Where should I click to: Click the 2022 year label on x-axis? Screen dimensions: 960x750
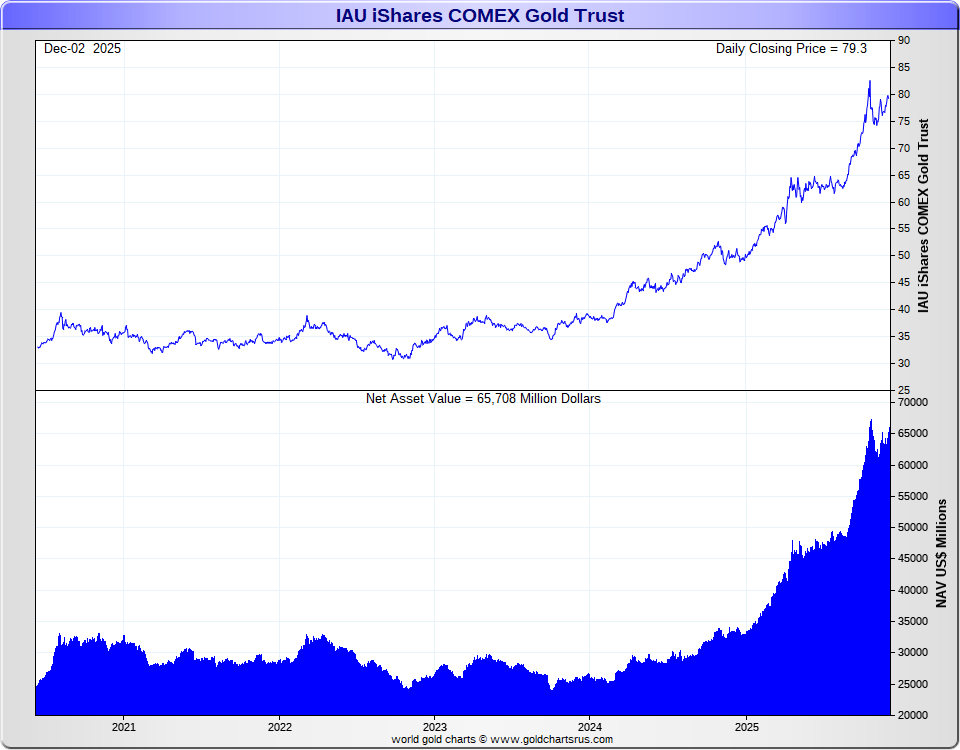point(279,727)
